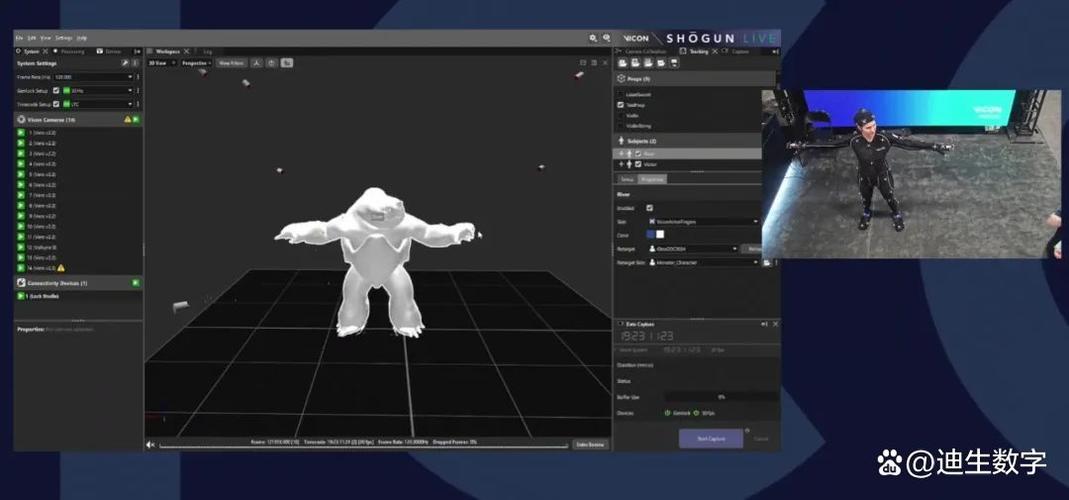Click the Vicon Cameras gear icon
Viewport: 1069px width, 500px height.
pos(21,119)
